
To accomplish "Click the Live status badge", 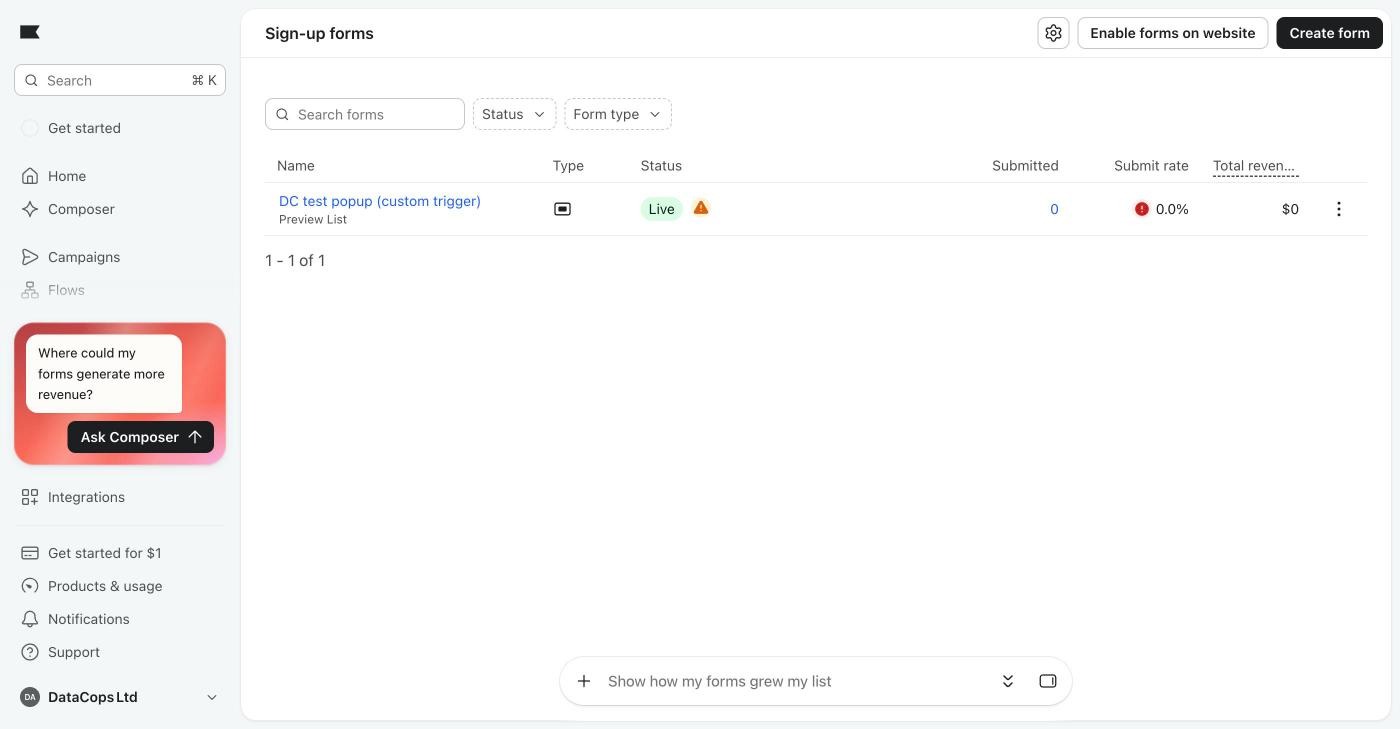I will (661, 209).
